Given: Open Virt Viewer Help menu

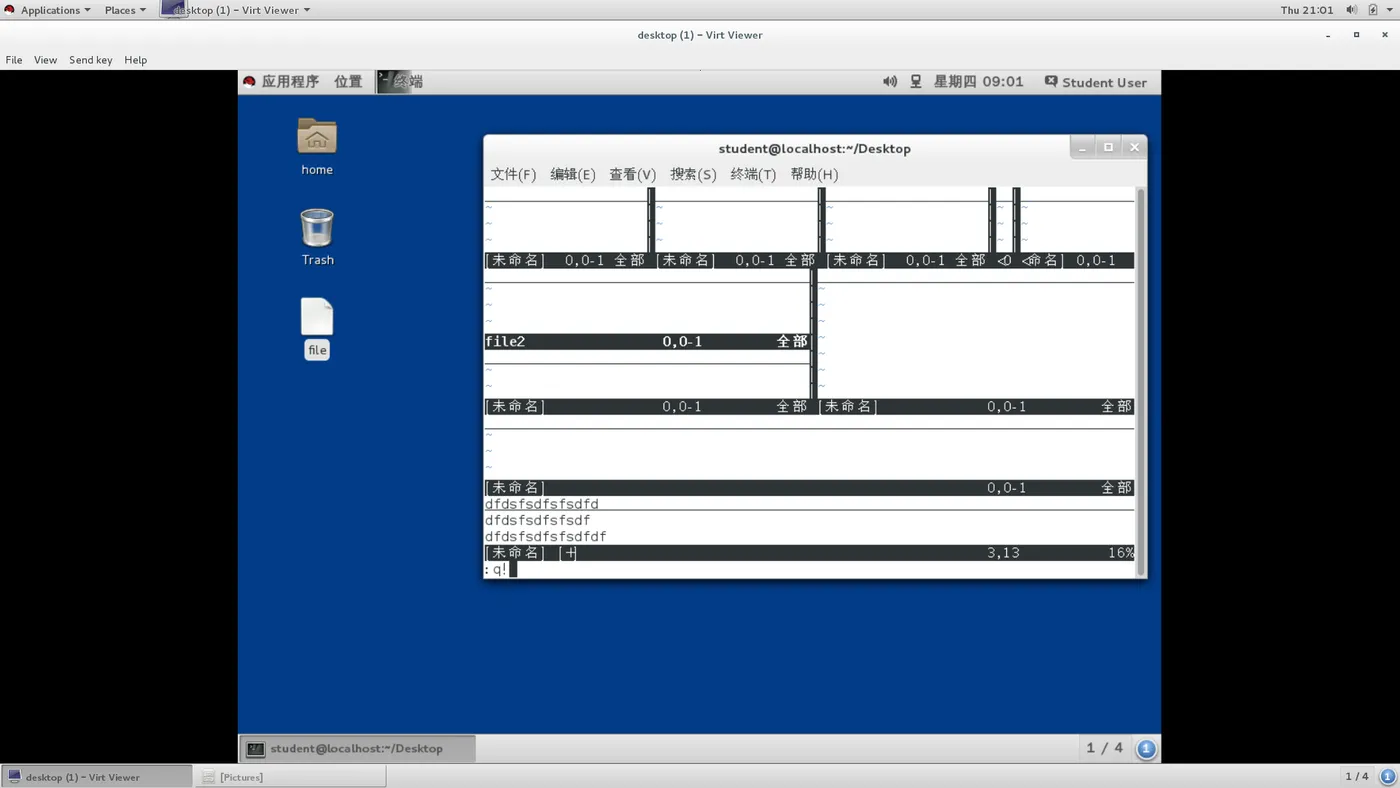Looking at the screenshot, I should pos(135,60).
